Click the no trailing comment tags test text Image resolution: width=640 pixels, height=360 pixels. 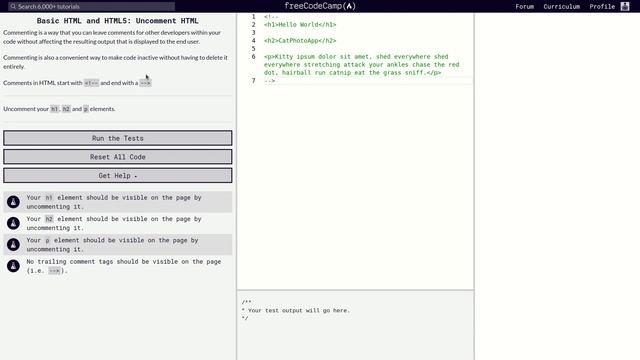point(124,266)
